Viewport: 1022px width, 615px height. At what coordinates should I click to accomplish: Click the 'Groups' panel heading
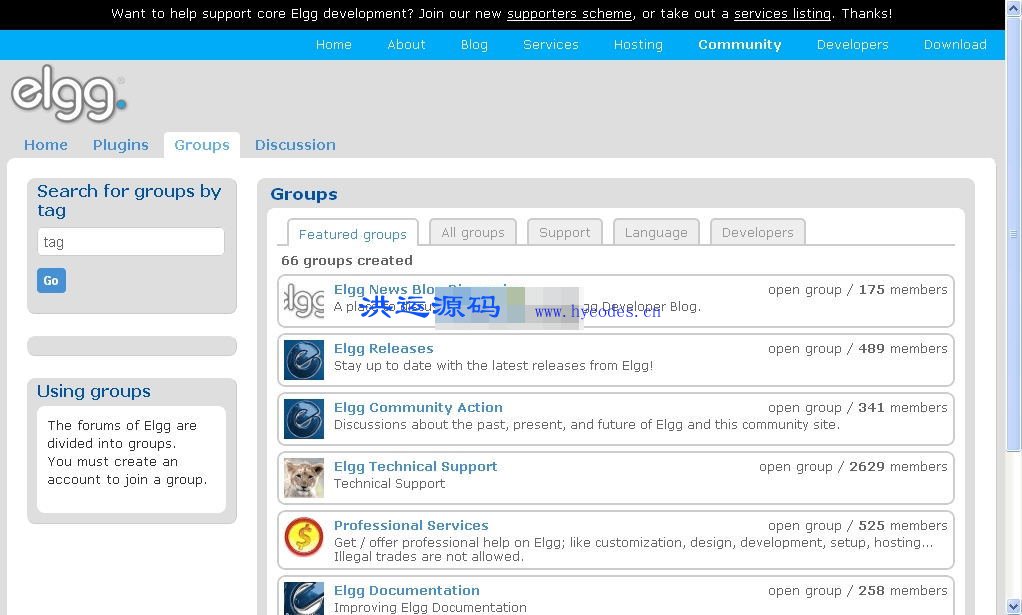(x=304, y=194)
